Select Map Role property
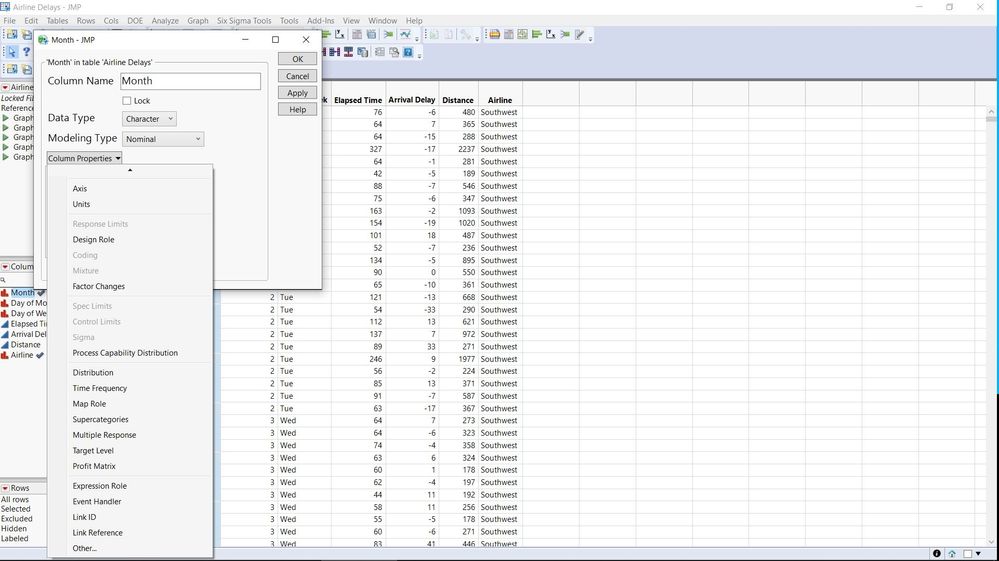999x561 pixels. [89, 404]
